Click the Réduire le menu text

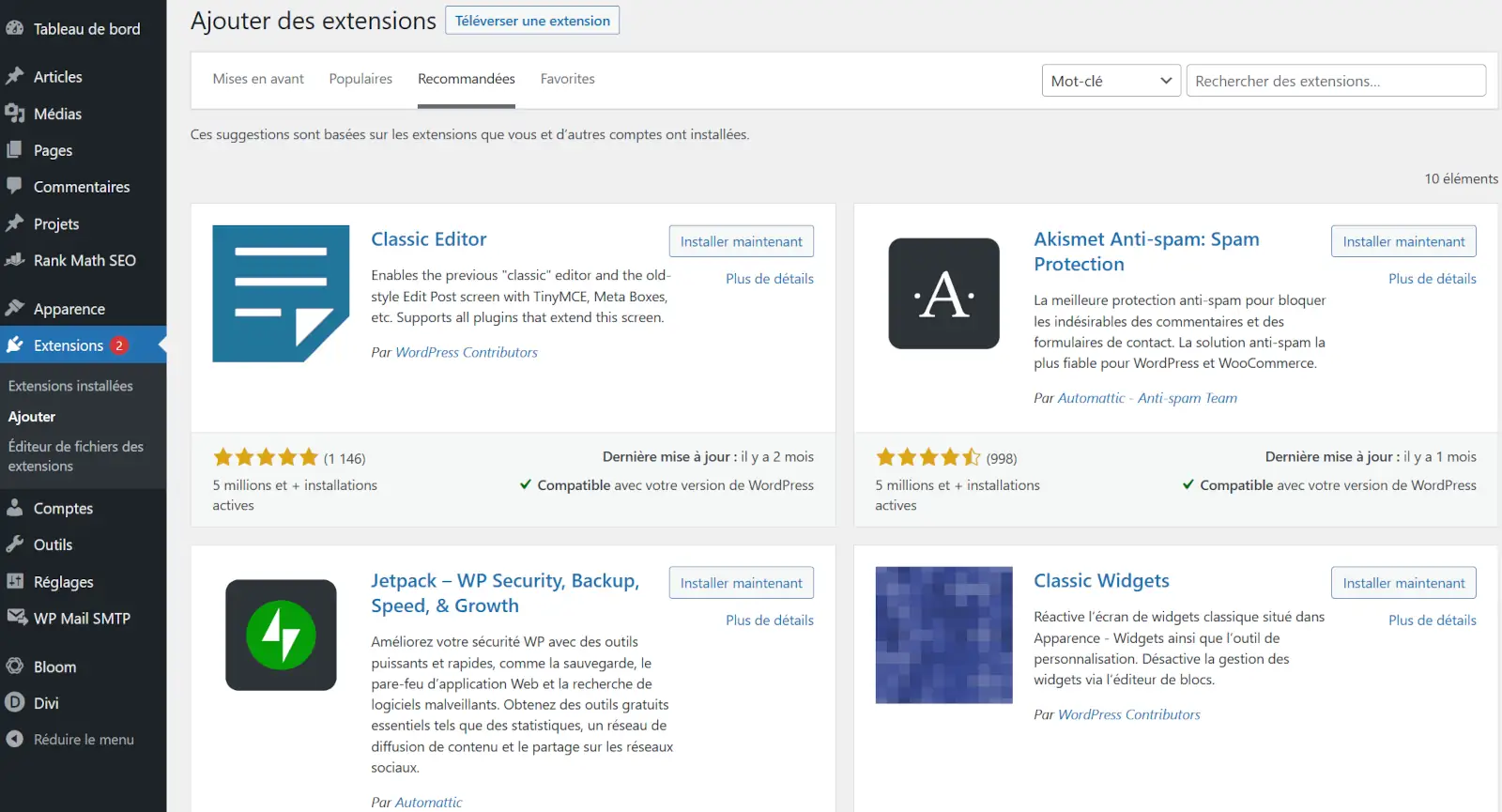click(x=84, y=740)
